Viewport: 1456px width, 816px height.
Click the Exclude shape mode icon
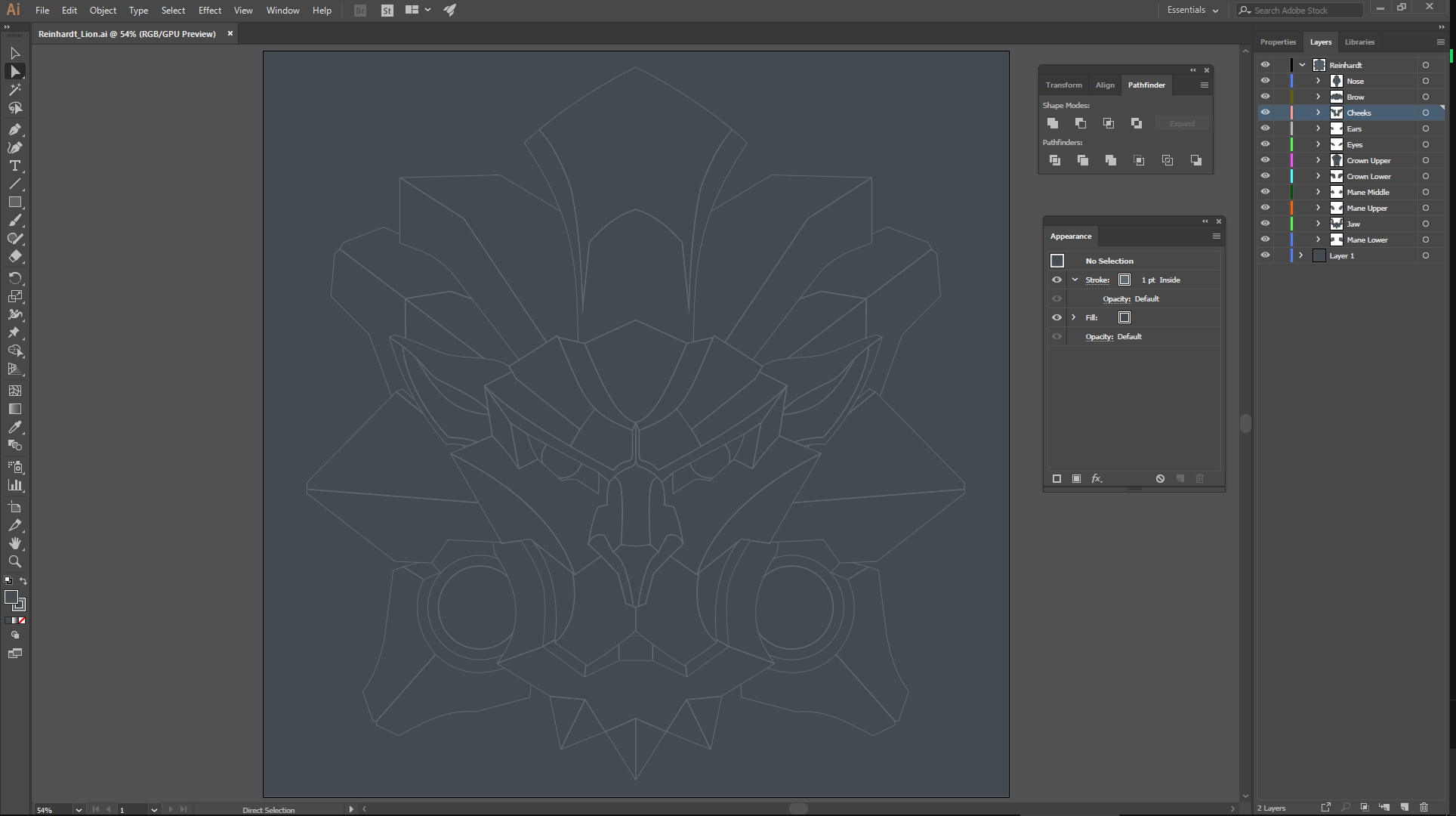(x=1137, y=123)
